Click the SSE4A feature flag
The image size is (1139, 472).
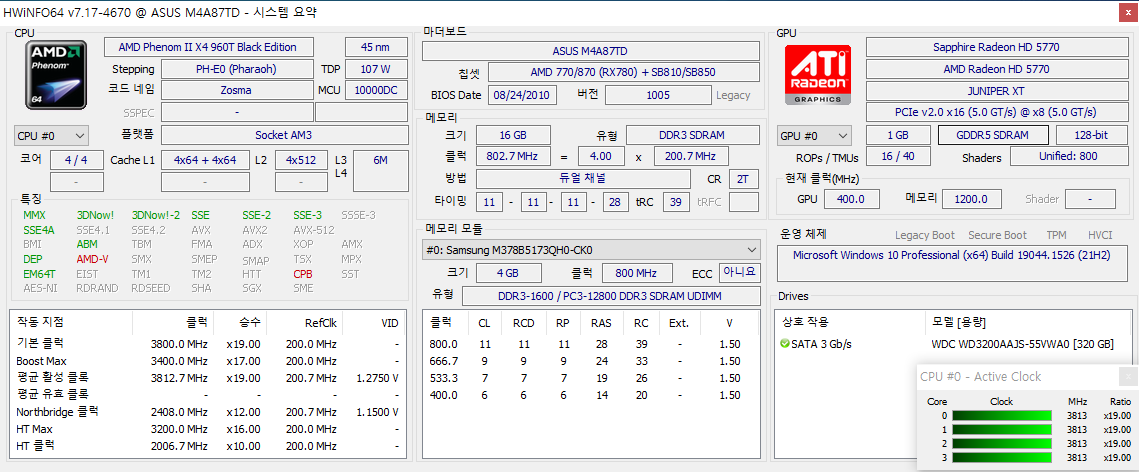[x=37, y=229]
